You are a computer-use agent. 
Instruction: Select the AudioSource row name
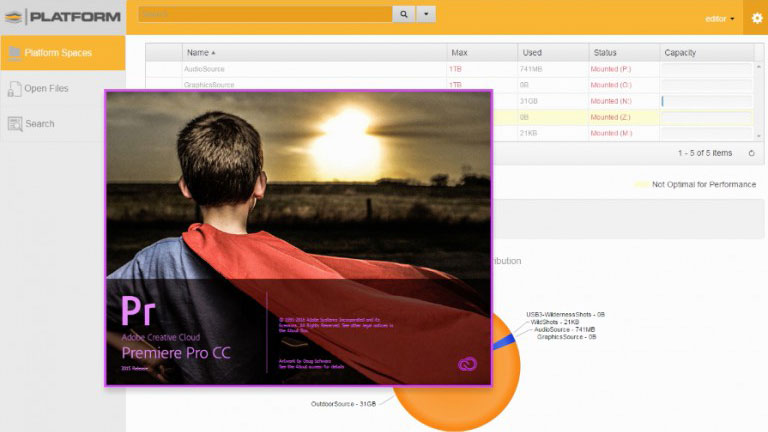pos(204,69)
